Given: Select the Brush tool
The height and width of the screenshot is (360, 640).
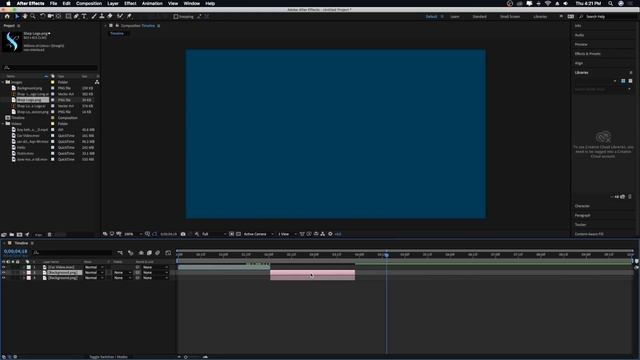Looking at the screenshot, I should coord(94,16).
